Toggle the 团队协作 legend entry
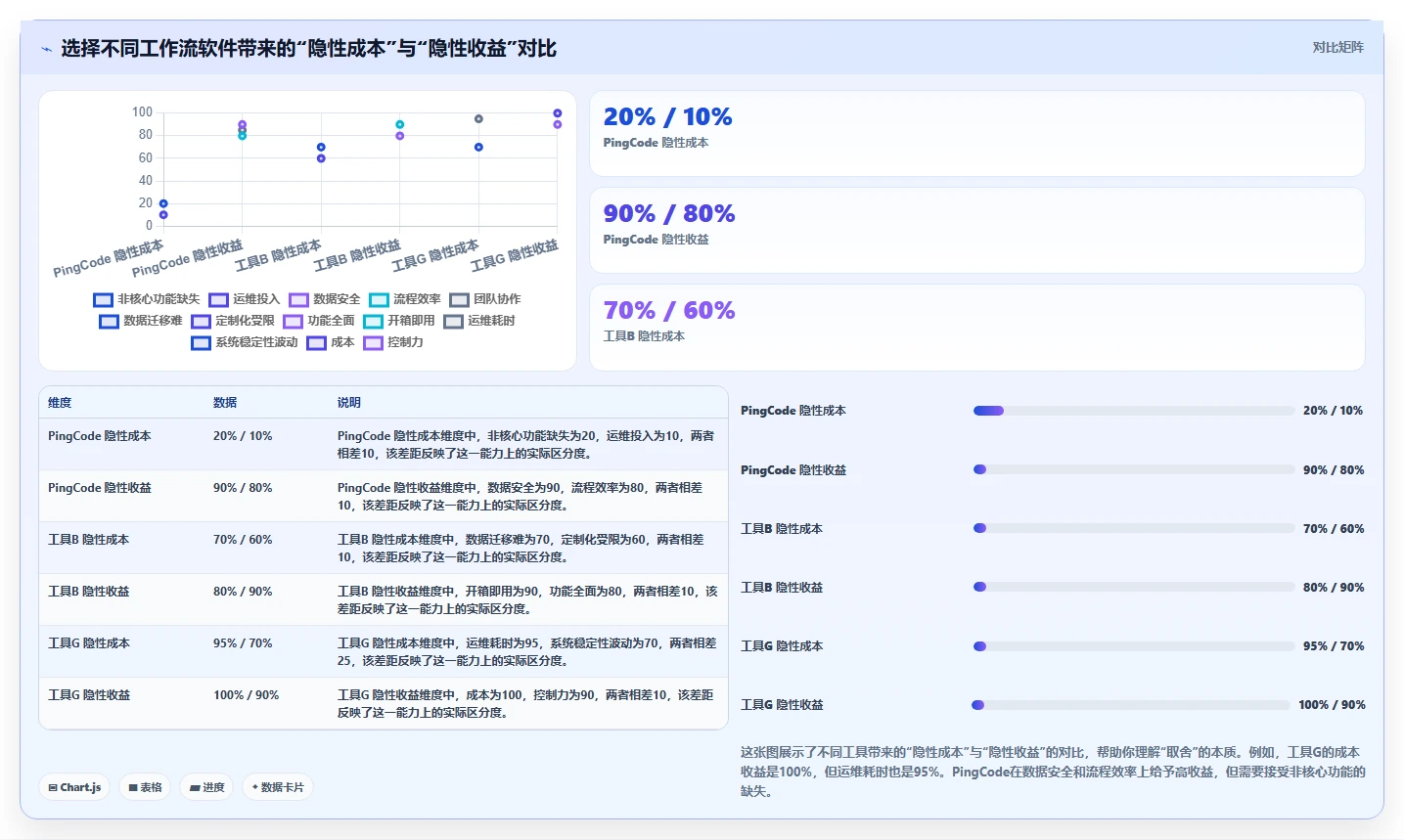The height and width of the screenshot is (840, 1404). pyautogui.click(x=485, y=299)
